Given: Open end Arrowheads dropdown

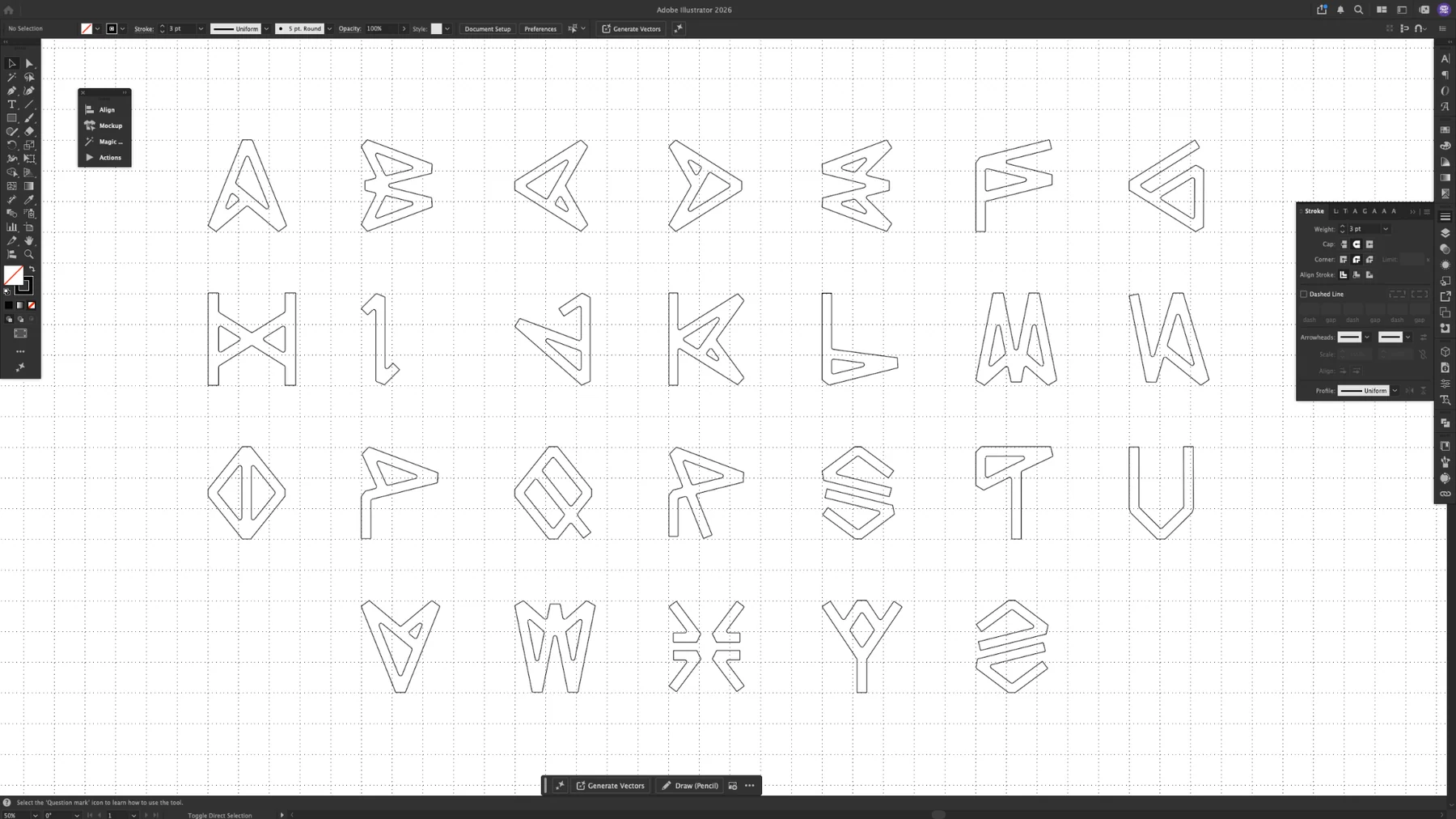Looking at the screenshot, I should 1407,337.
